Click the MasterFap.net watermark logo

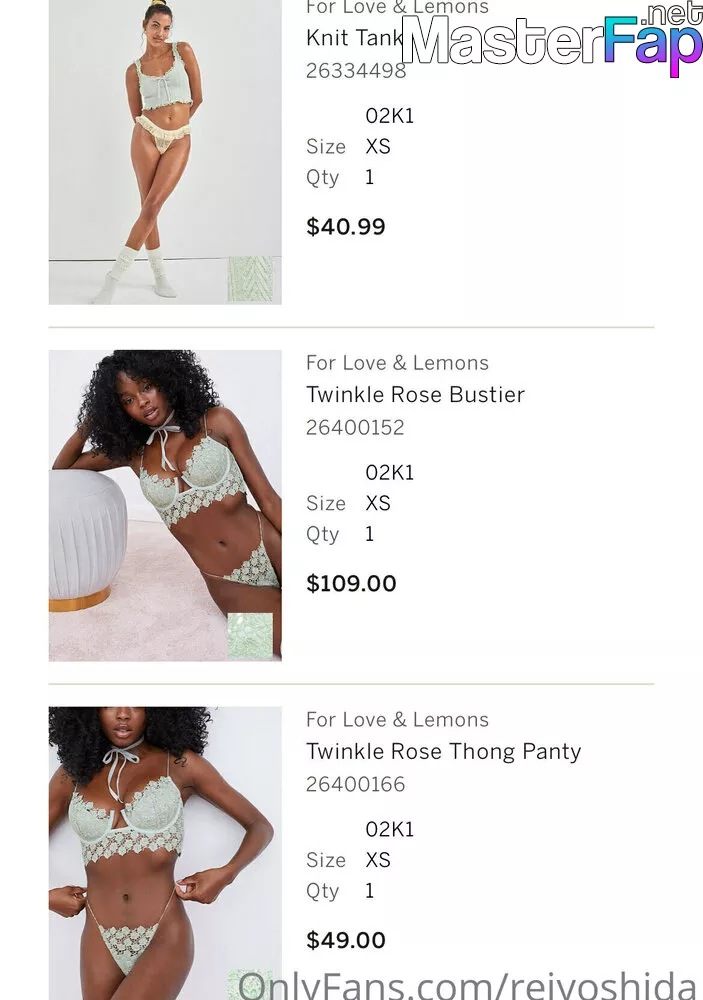coord(552,40)
